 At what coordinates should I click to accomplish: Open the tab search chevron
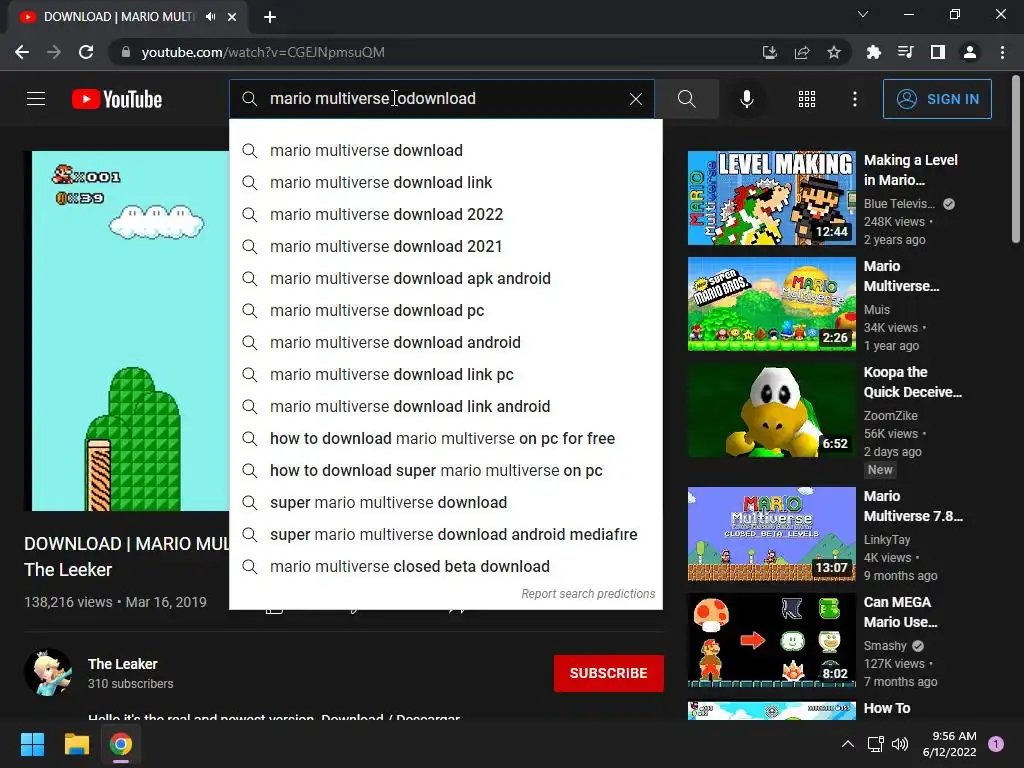(863, 14)
